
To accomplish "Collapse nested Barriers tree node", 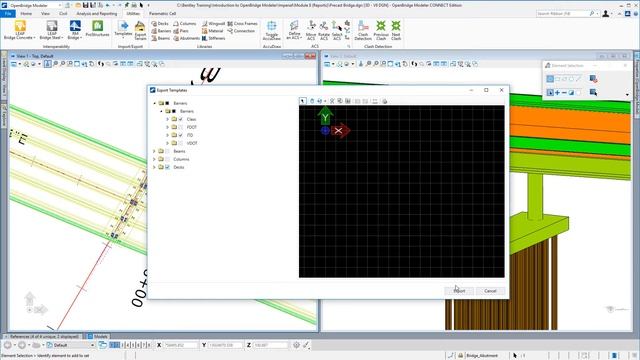I will 161,111.
